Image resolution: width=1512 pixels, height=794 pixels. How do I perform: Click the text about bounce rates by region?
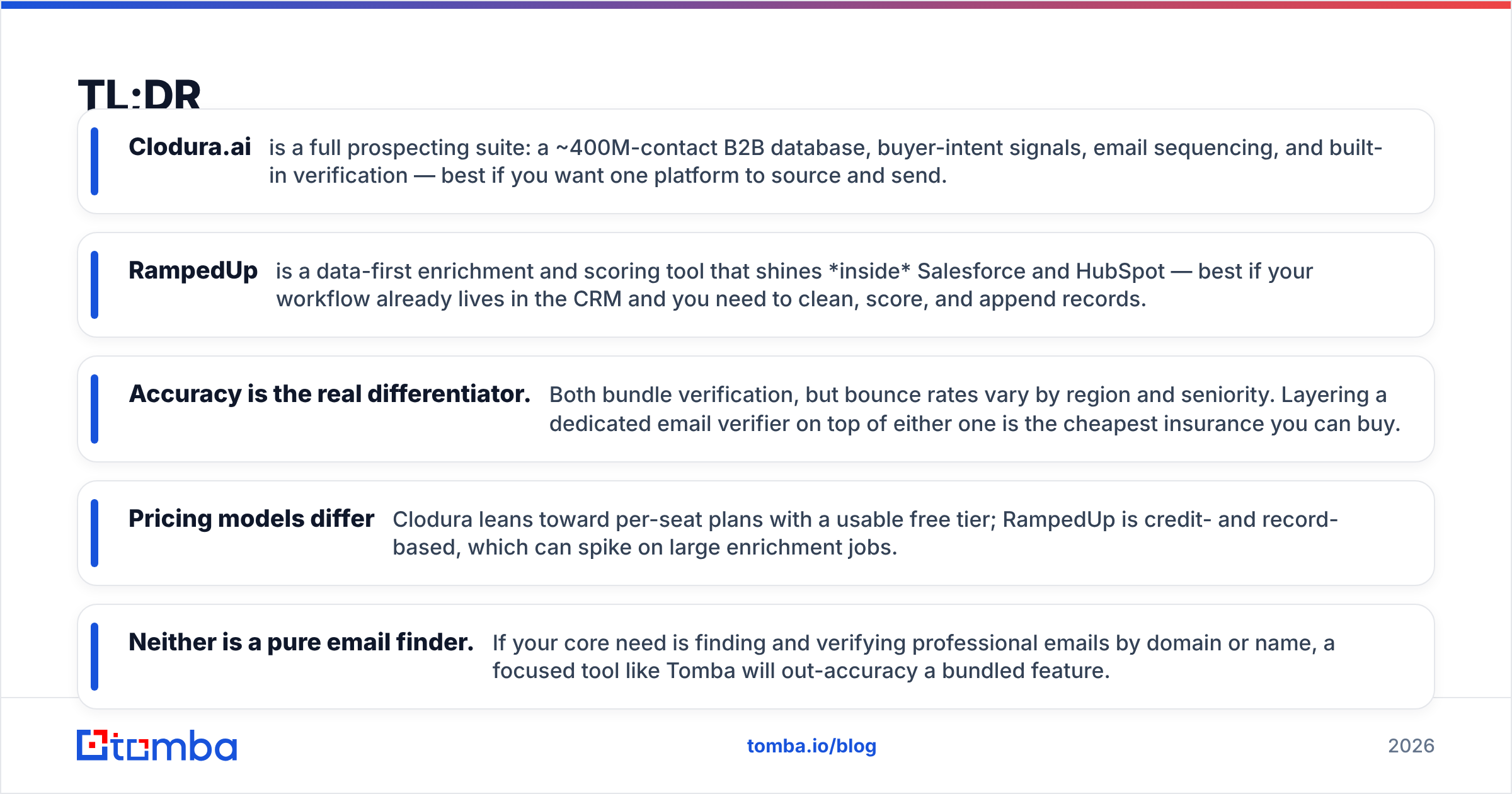[975, 409]
